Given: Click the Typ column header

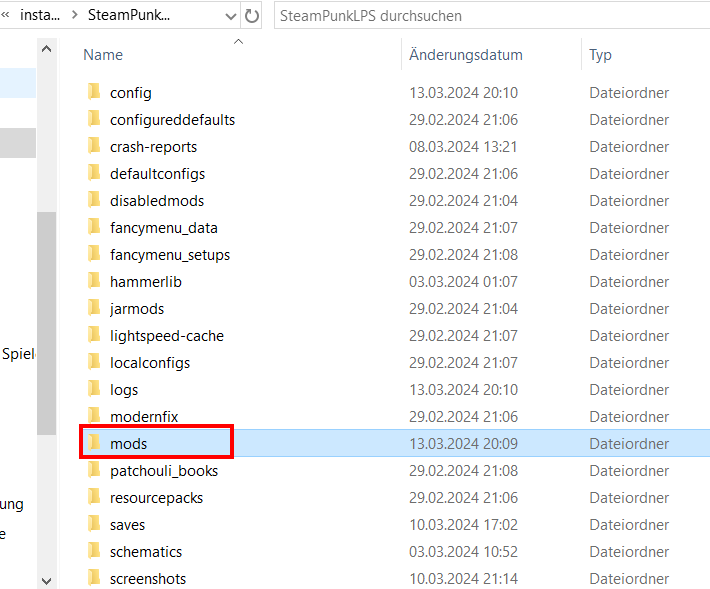Looking at the screenshot, I should tap(600, 55).
